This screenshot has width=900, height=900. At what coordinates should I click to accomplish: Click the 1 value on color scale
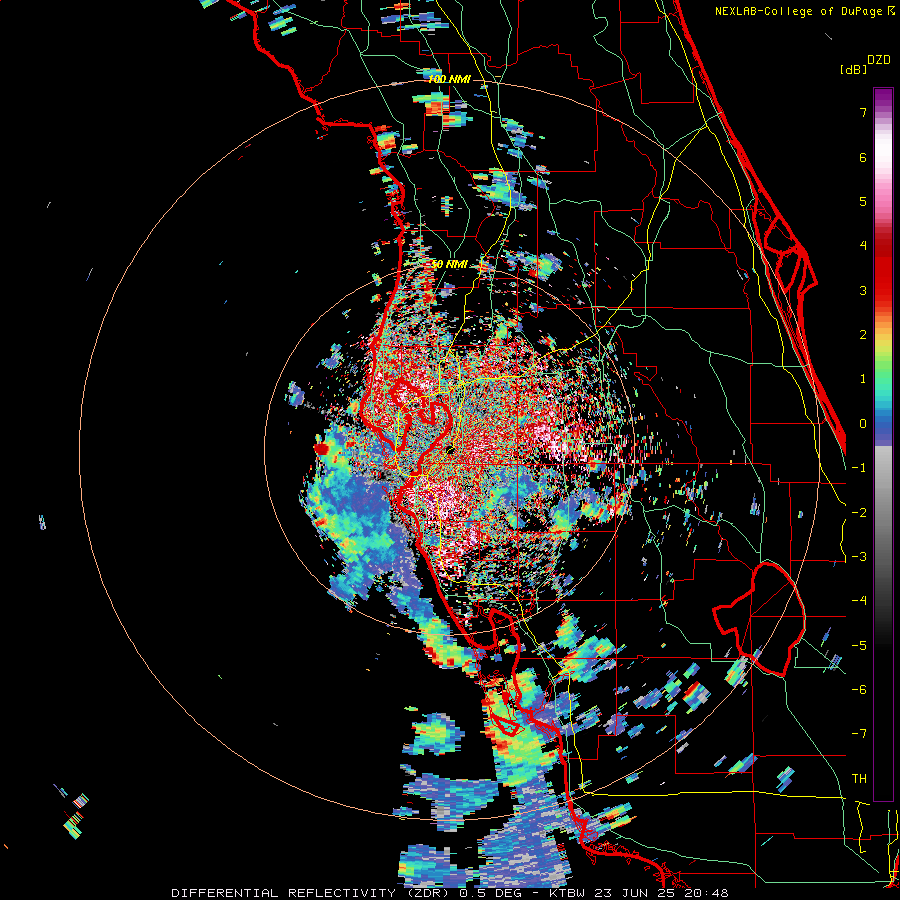pos(863,379)
